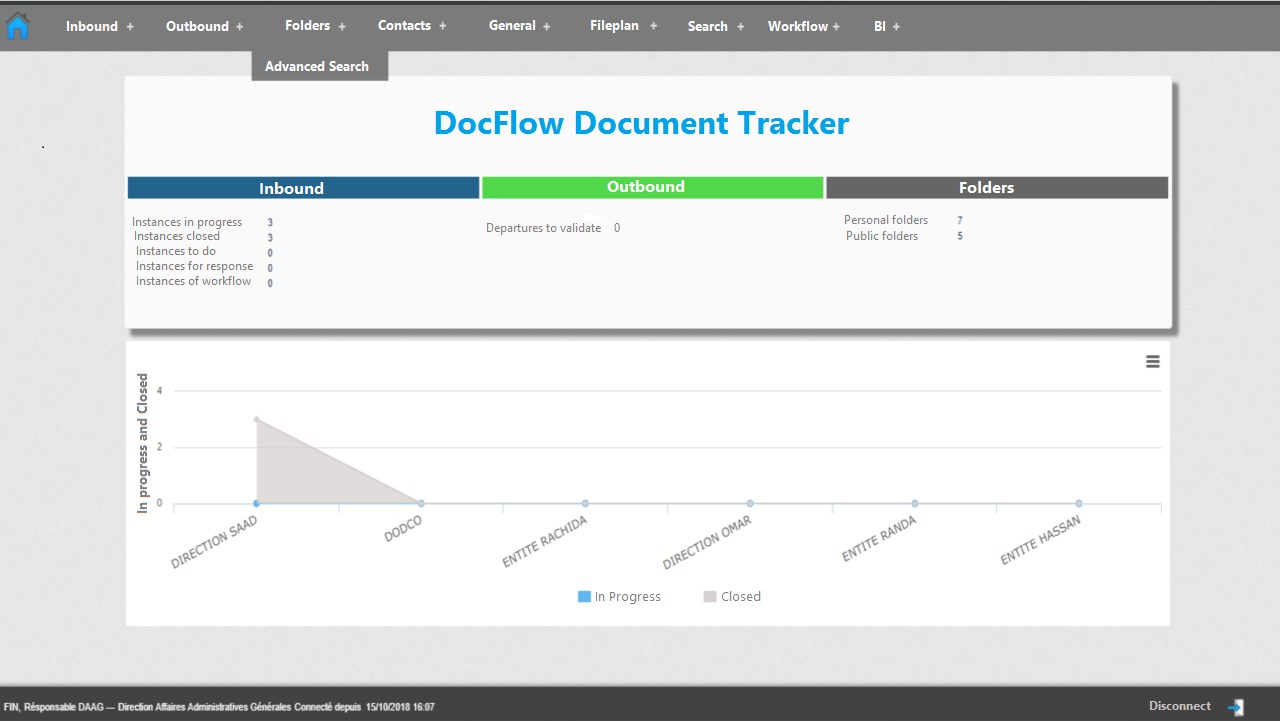This screenshot has height=722, width=1280.
Task: Open the Inbound menu
Action: (92, 26)
